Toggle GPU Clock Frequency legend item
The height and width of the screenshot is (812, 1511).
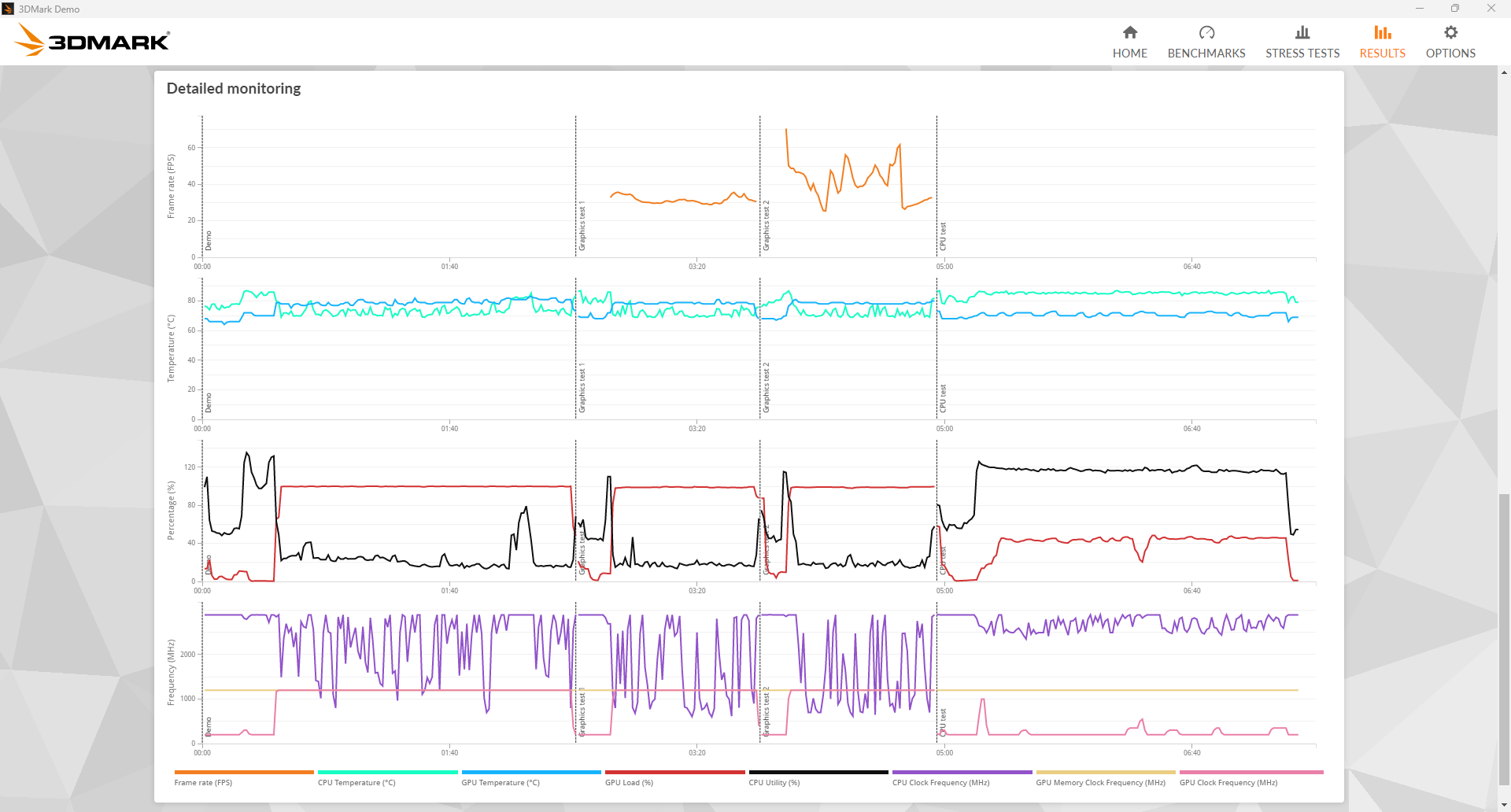pyautogui.click(x=1228, y=782)
